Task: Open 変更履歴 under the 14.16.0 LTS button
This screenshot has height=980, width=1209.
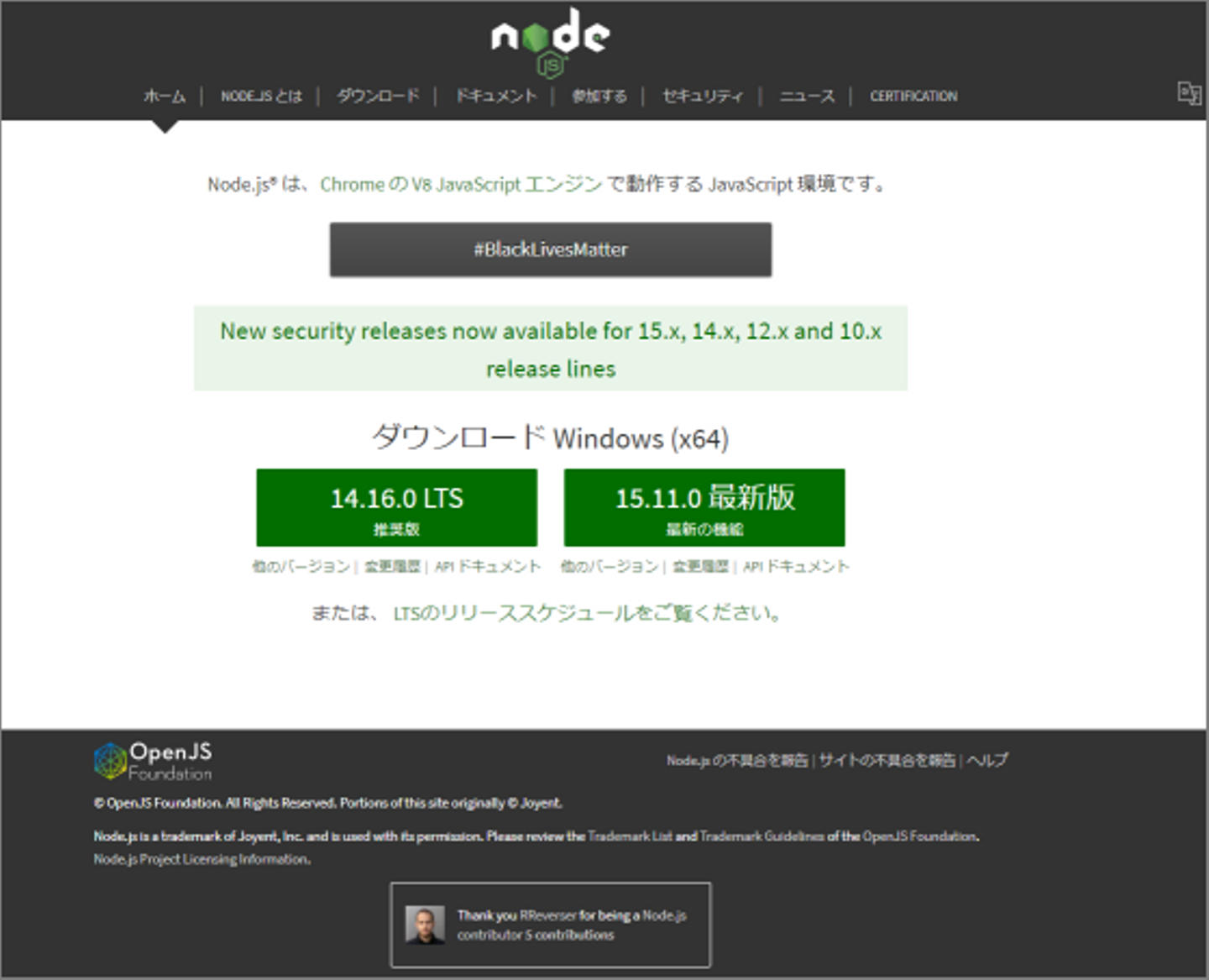Action: click(392, 567)
